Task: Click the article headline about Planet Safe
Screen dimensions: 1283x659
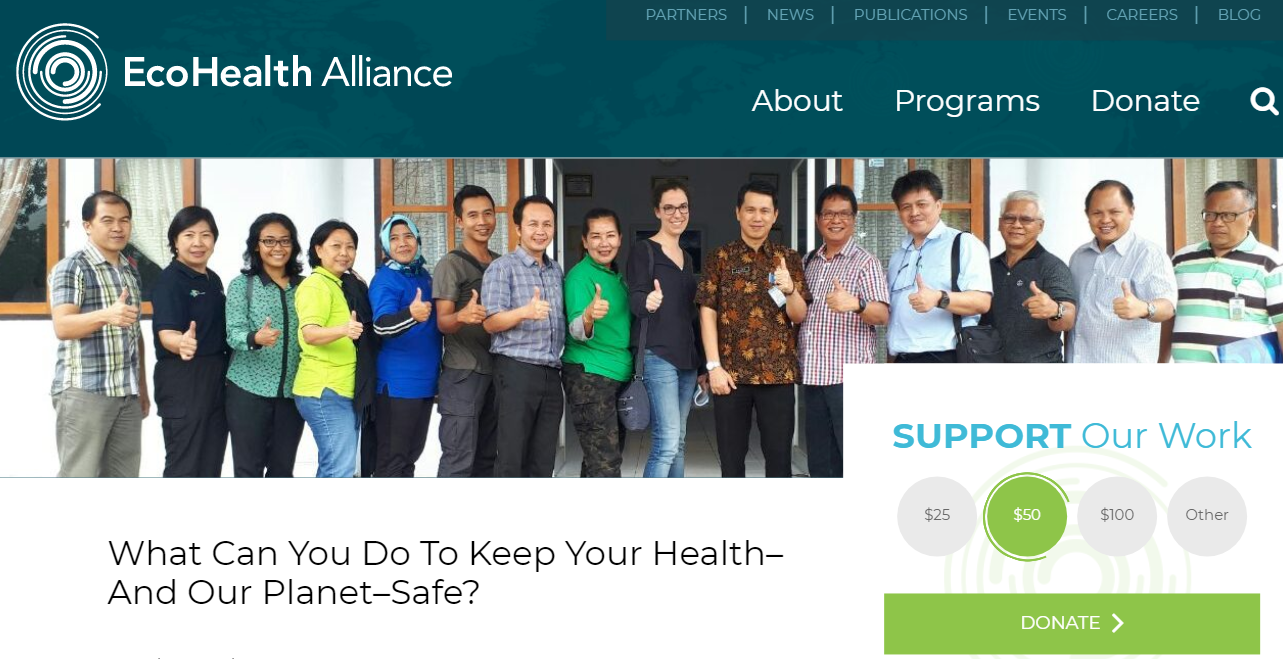Action: point(446,573)
